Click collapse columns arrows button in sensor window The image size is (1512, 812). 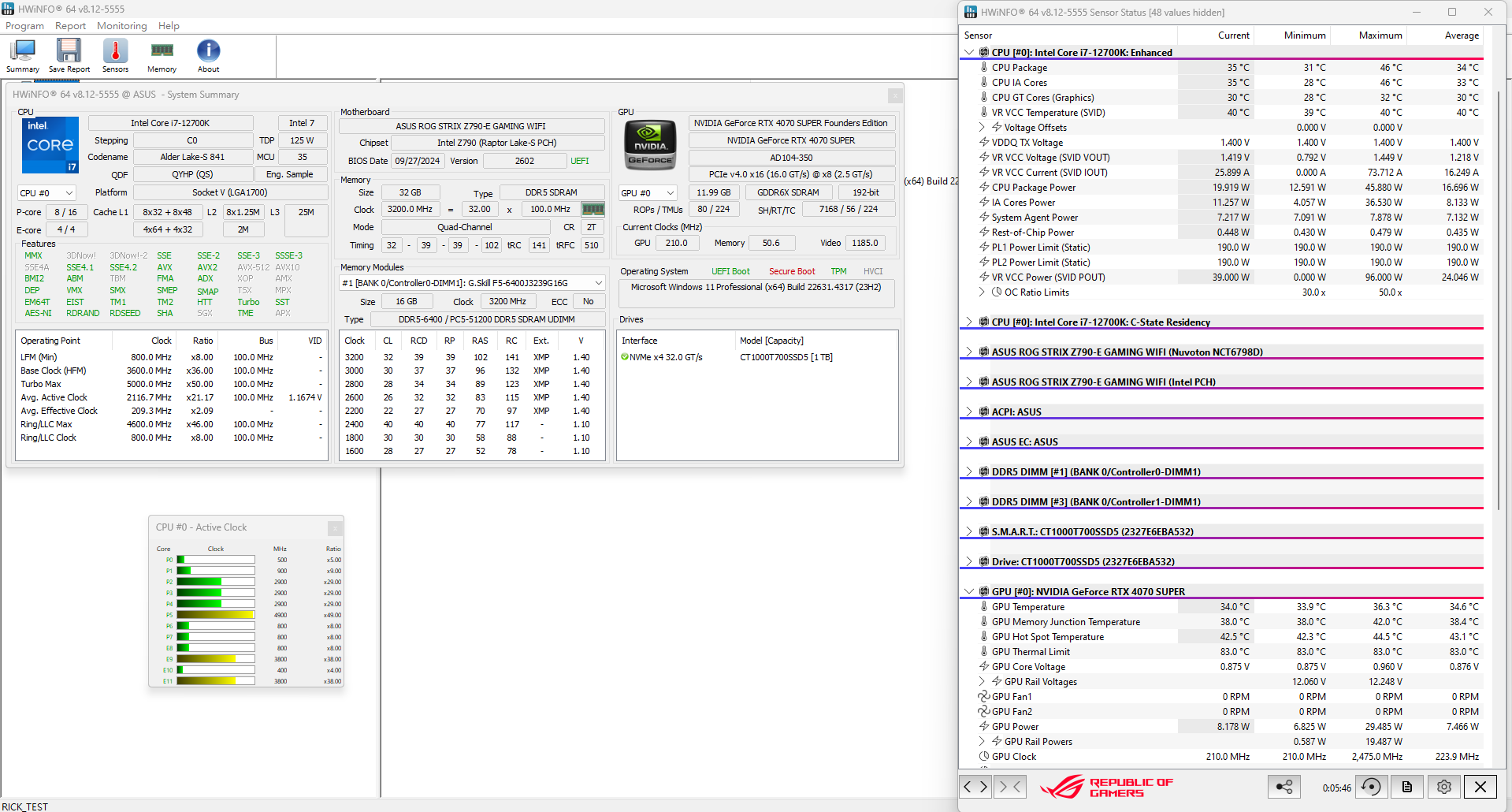(1009, 786)
